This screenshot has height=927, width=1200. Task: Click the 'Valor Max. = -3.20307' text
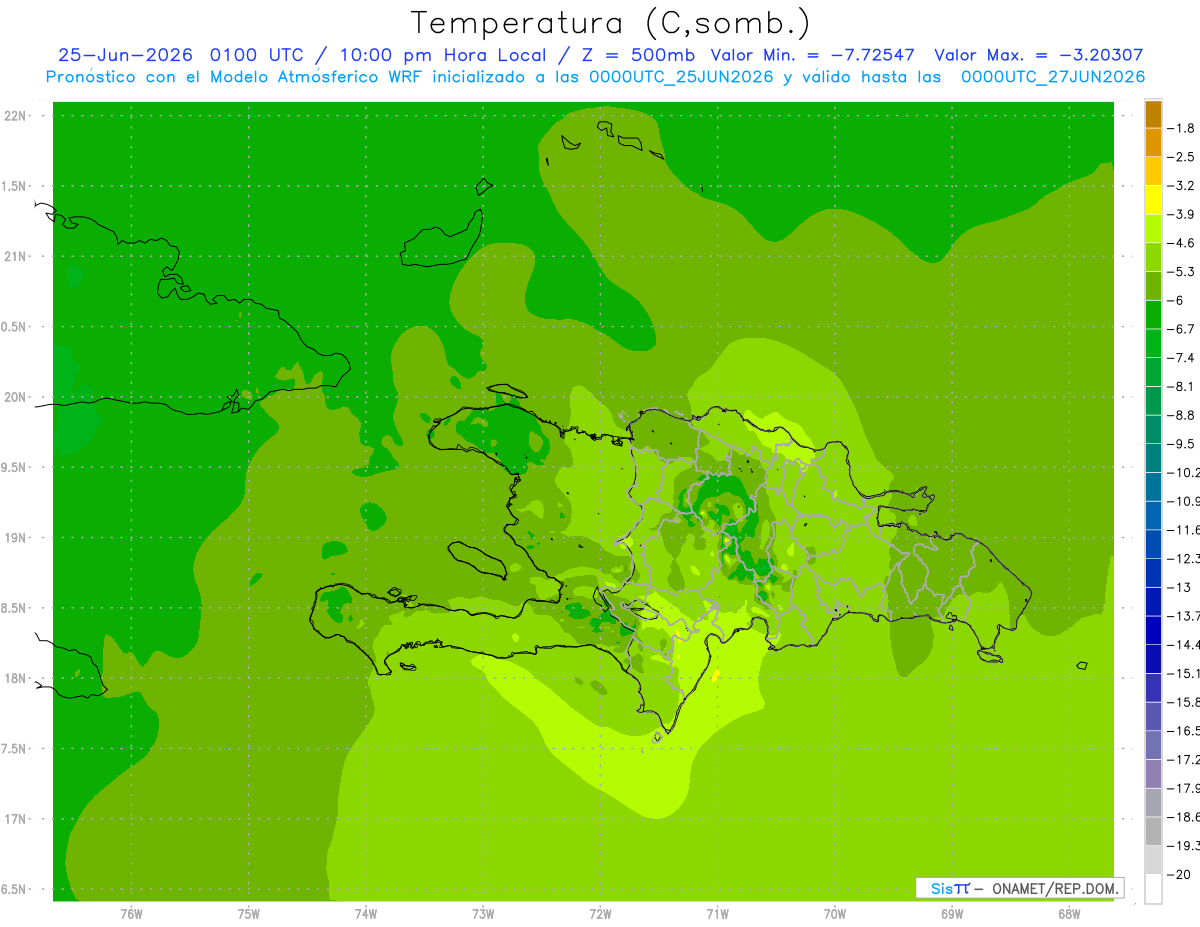[x=1039, y=55]
